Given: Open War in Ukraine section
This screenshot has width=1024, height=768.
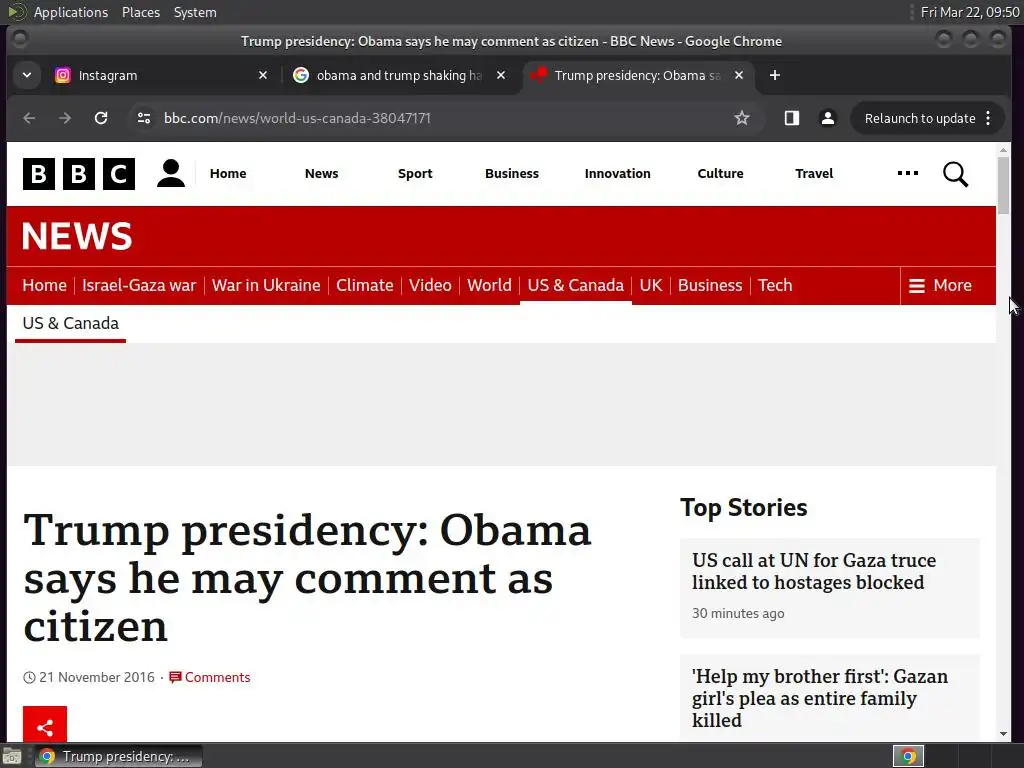Looking at the screenshot, I should (266, 285).
